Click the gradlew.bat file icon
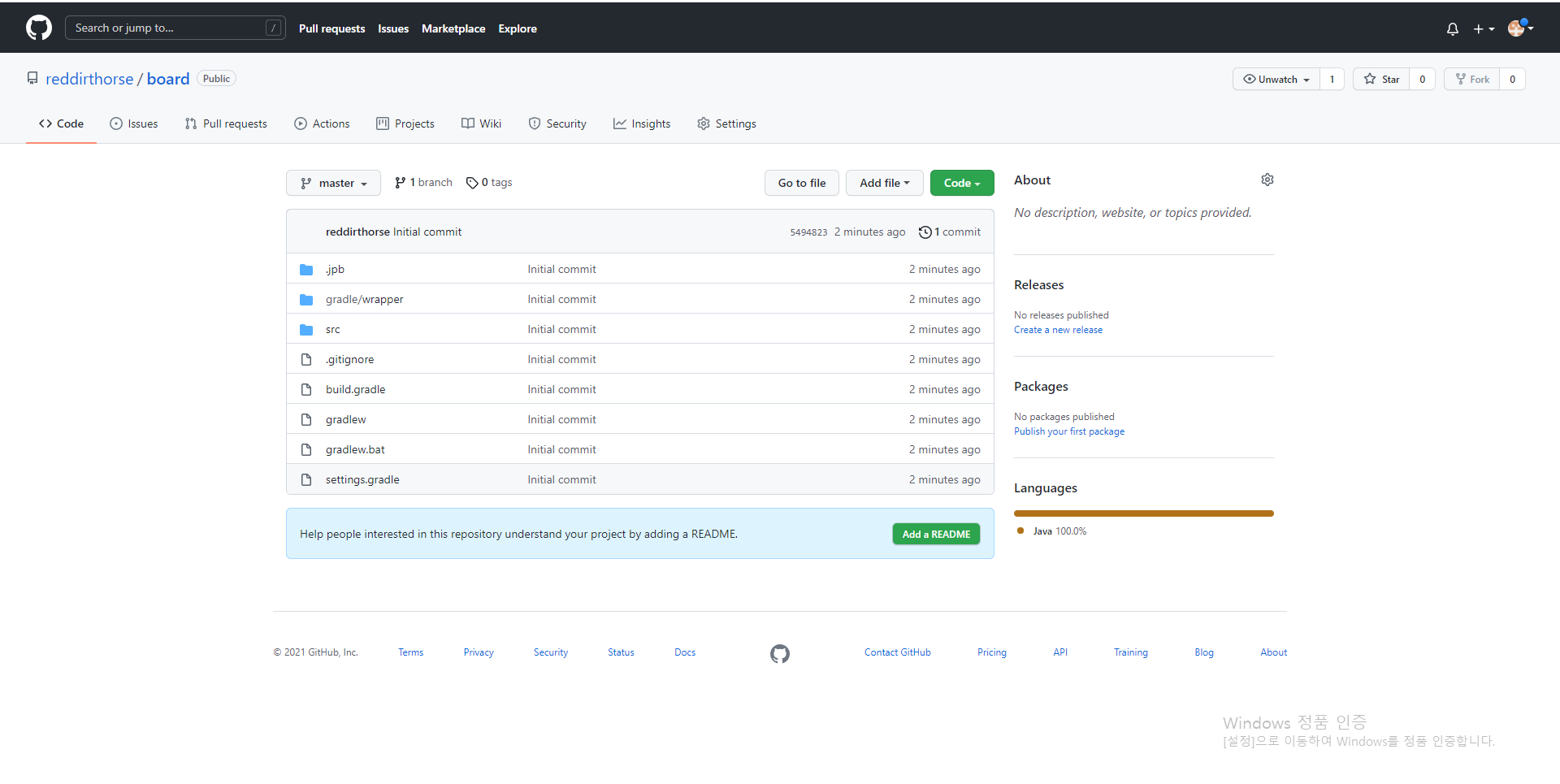 pyautogui.click(x=306, y=450)
